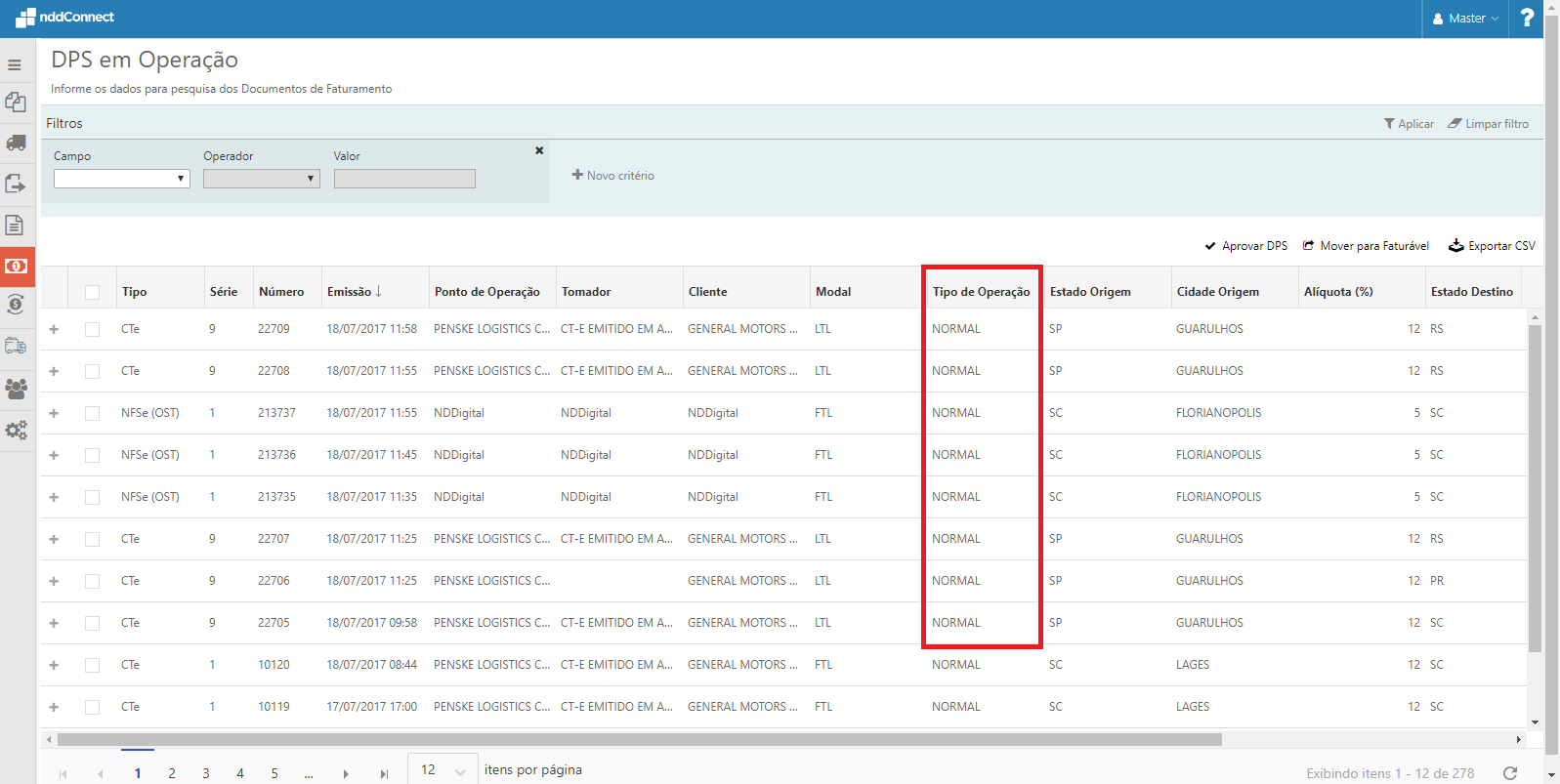Click the help question mark icon

point(1527,18)
